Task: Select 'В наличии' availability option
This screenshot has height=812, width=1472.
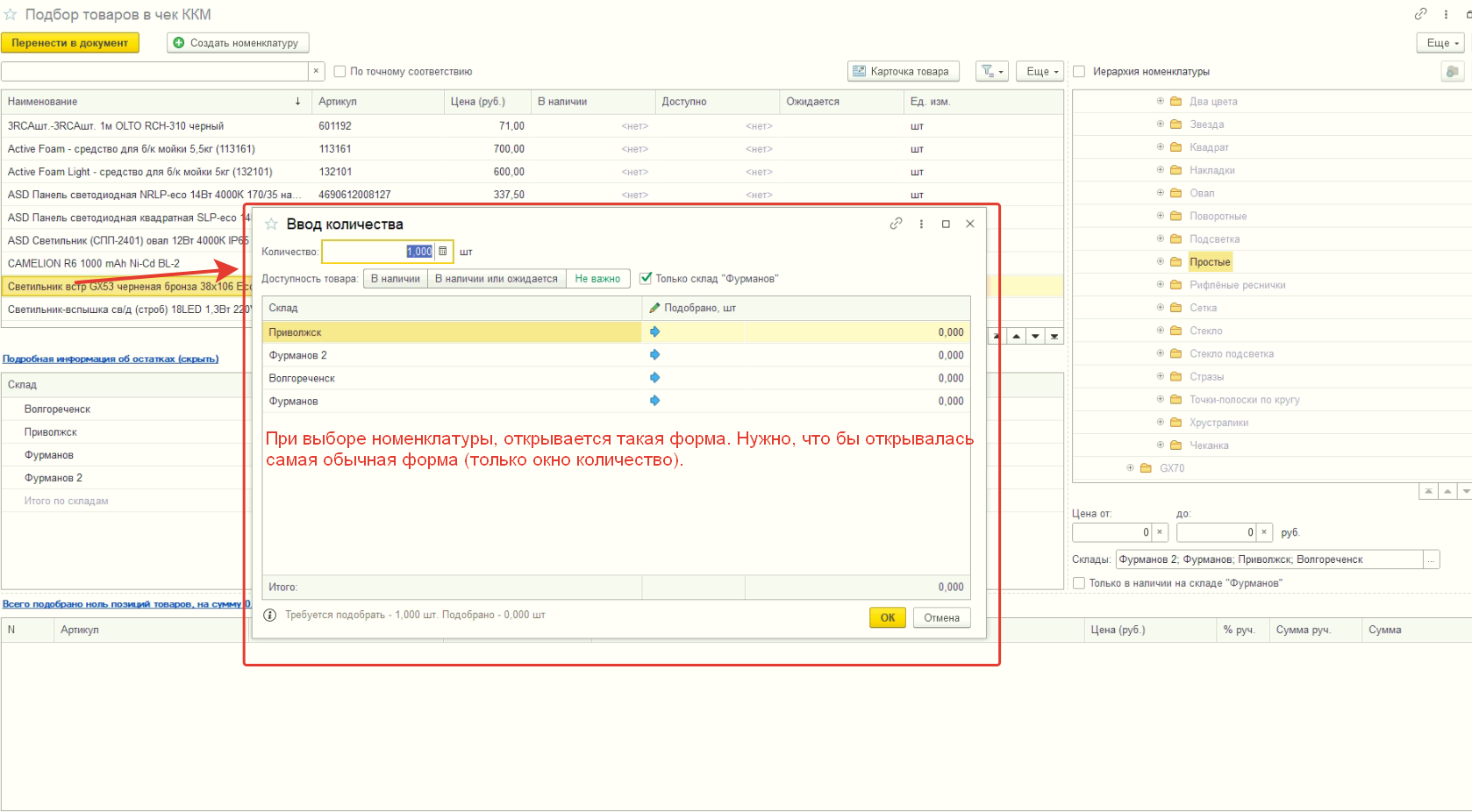Action: point(395,279)
